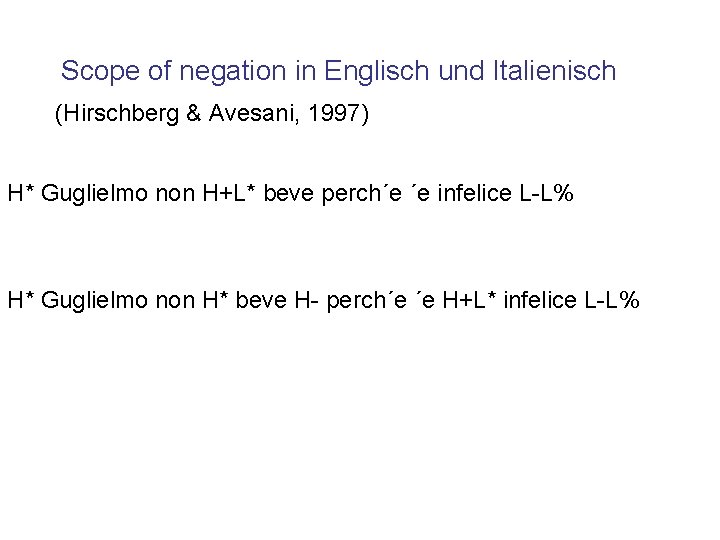Click 'infelice' in the second example sentence
The image size is (720, 540).
[x=540, y=300]
